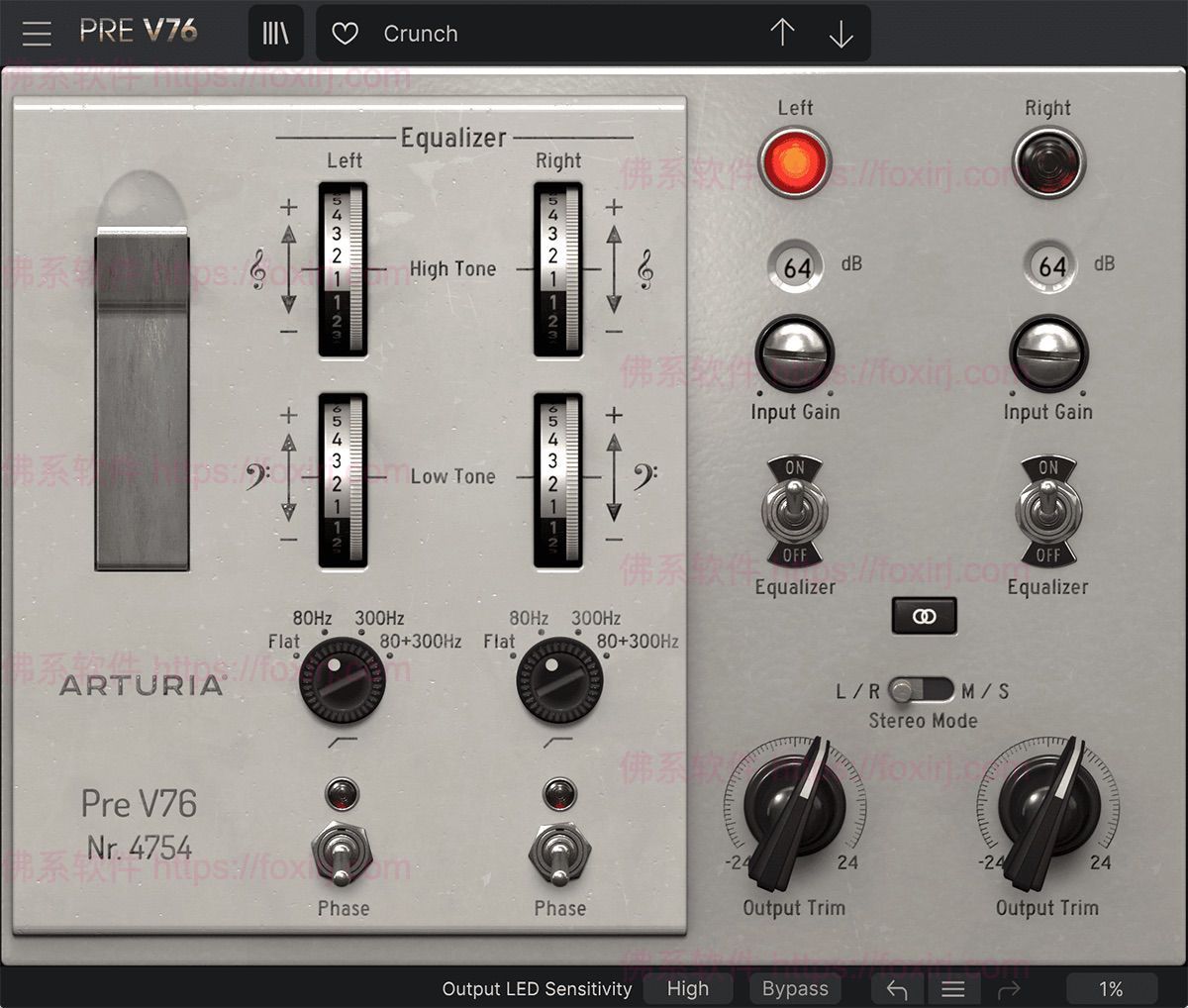The height and width of the screenshot is (1008, 1188).
Task: Open Output LED Sensitivity High dropdown
Action: (x=688, y=989)
